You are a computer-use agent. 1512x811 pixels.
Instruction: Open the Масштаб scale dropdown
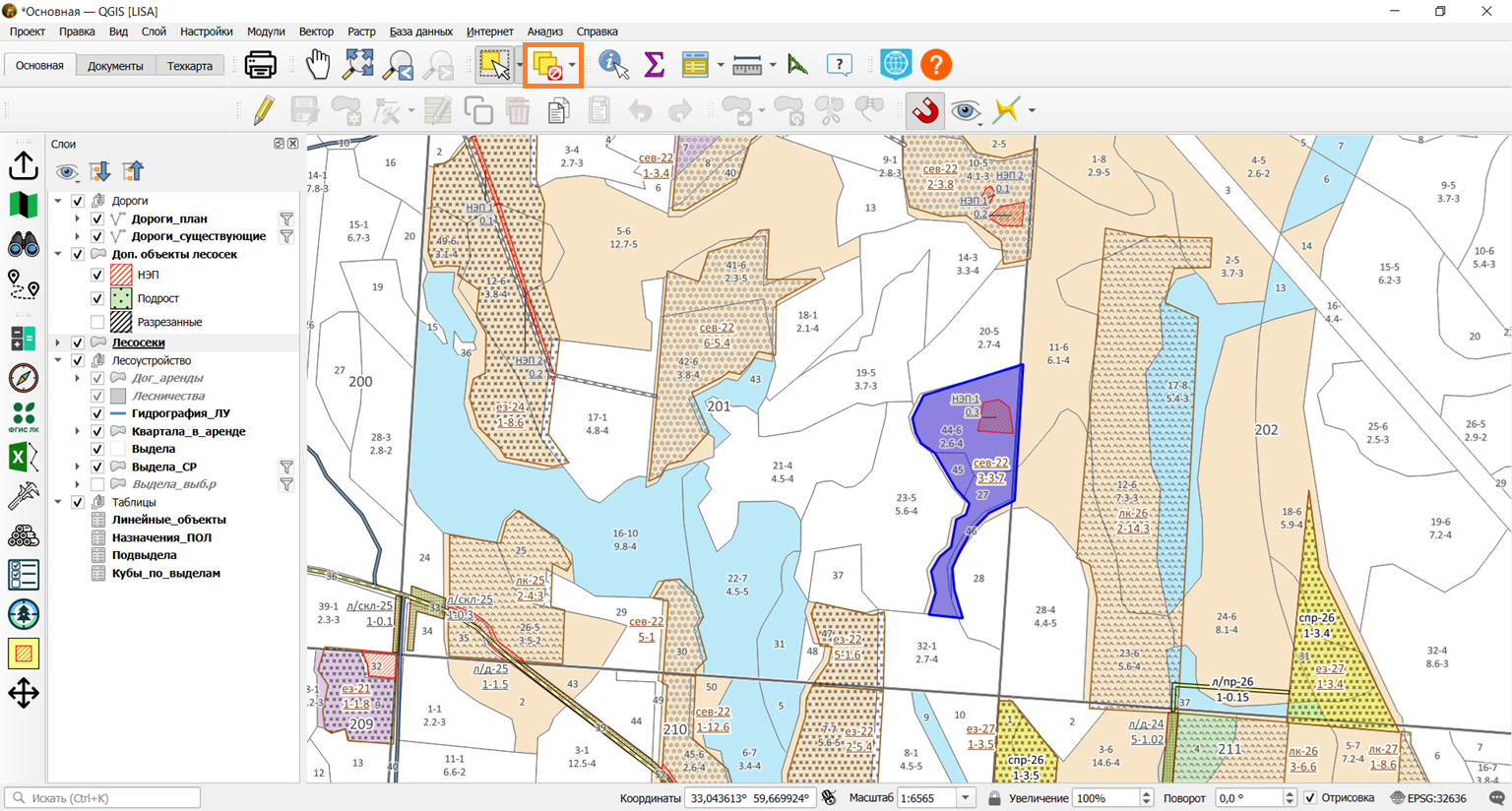pyautogui.click(x=966, y=797)
